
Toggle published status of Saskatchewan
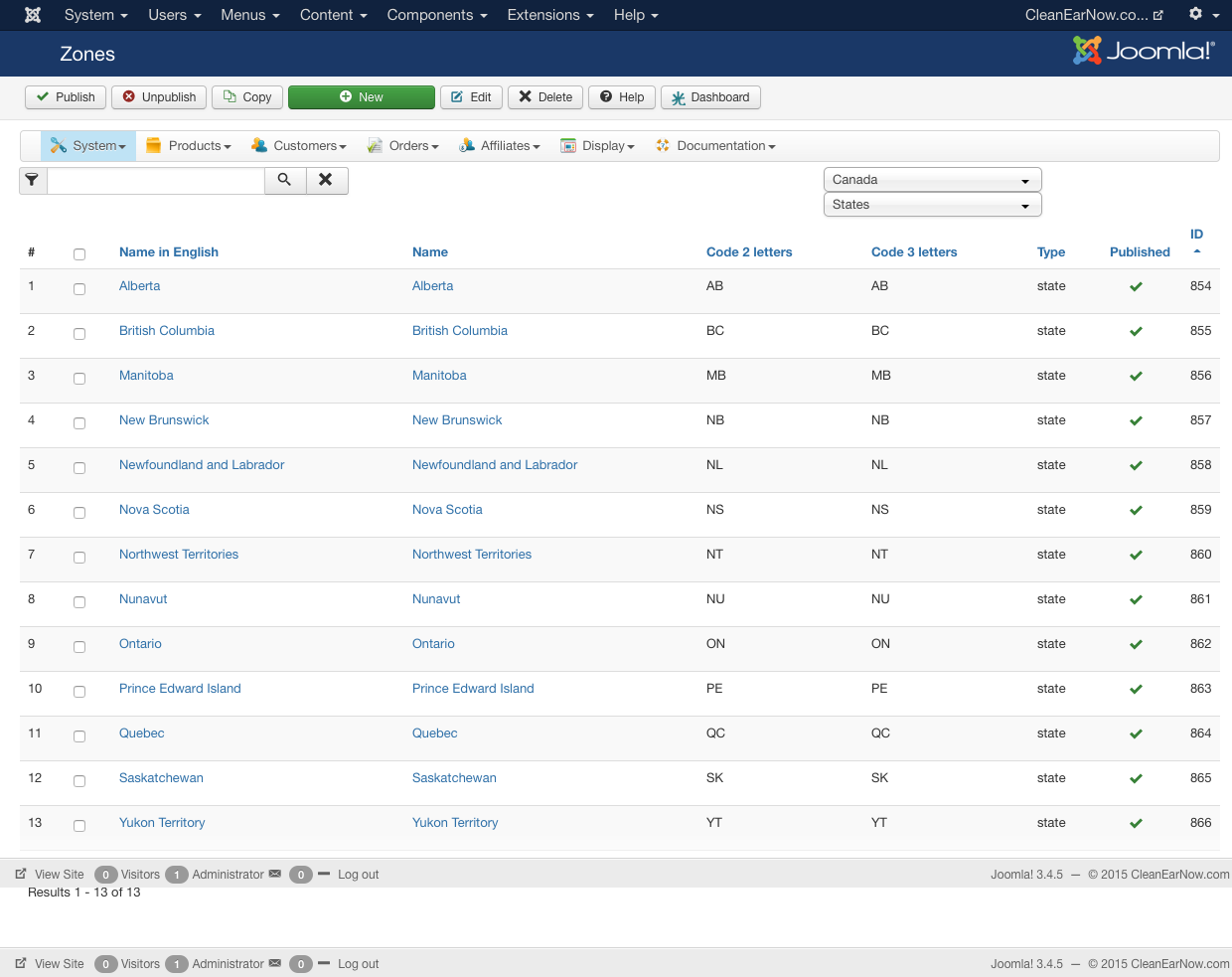click(1136, 778)
